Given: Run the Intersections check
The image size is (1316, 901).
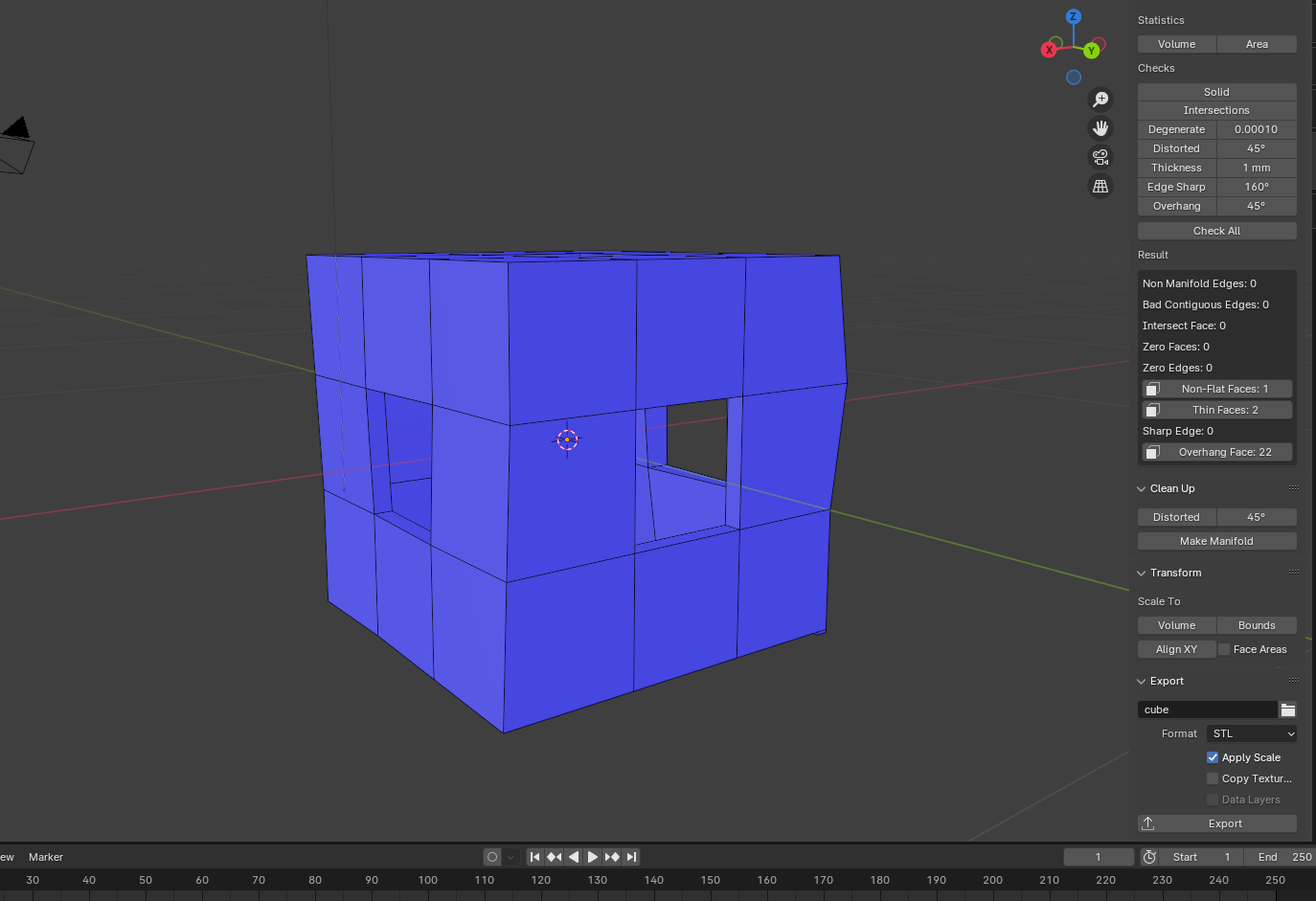Looking at the screenshot, I should [x=1216, y=110].
